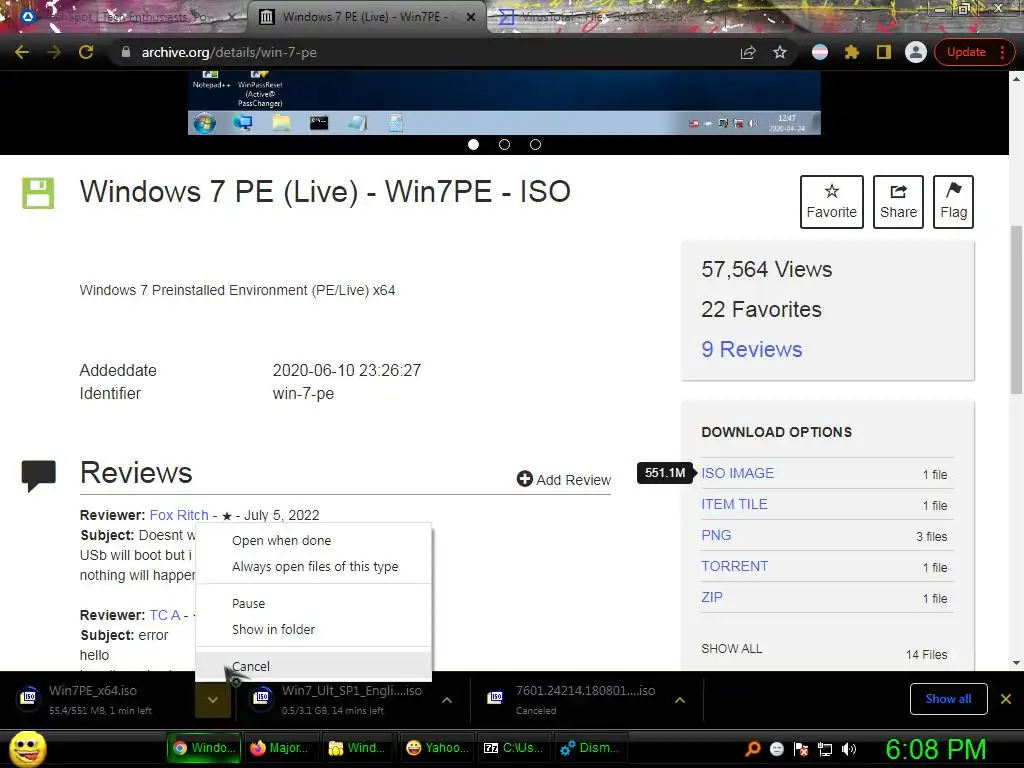
Task: Open the browser side panel icon
Action: [884, 52]
